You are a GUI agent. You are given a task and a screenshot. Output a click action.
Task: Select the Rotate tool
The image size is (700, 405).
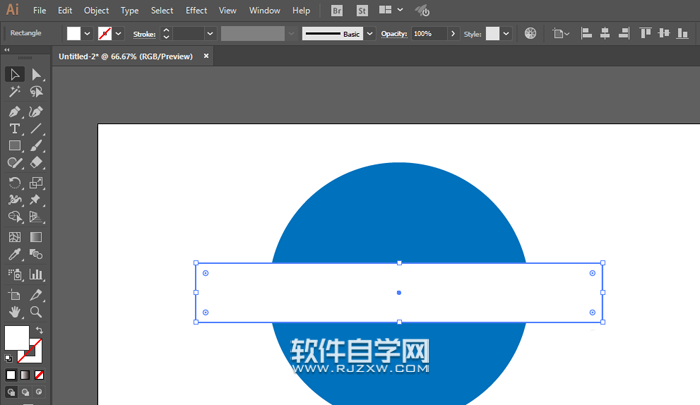coord(15,183)
